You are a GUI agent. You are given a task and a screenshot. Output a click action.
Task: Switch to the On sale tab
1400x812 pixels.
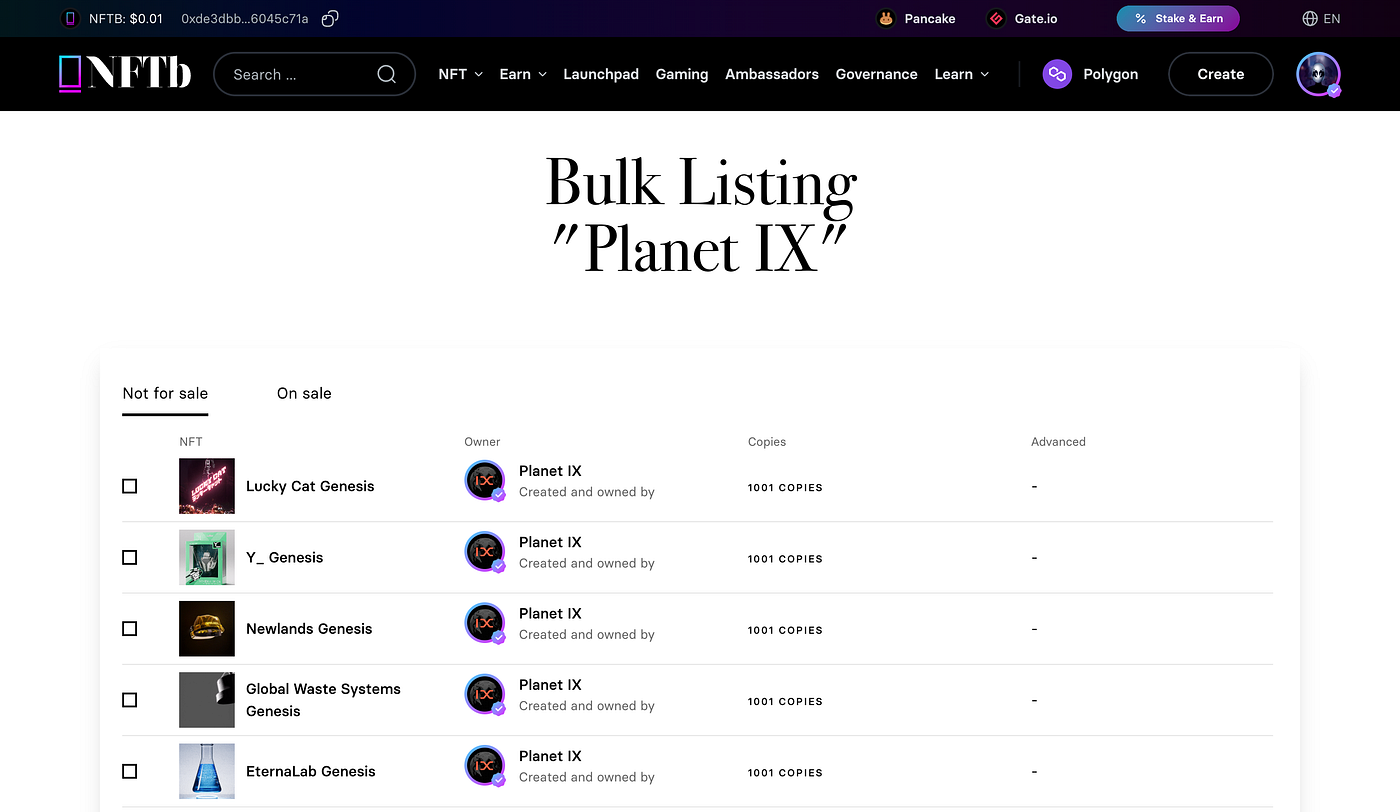pyautogui.click(x=304, y=393)
